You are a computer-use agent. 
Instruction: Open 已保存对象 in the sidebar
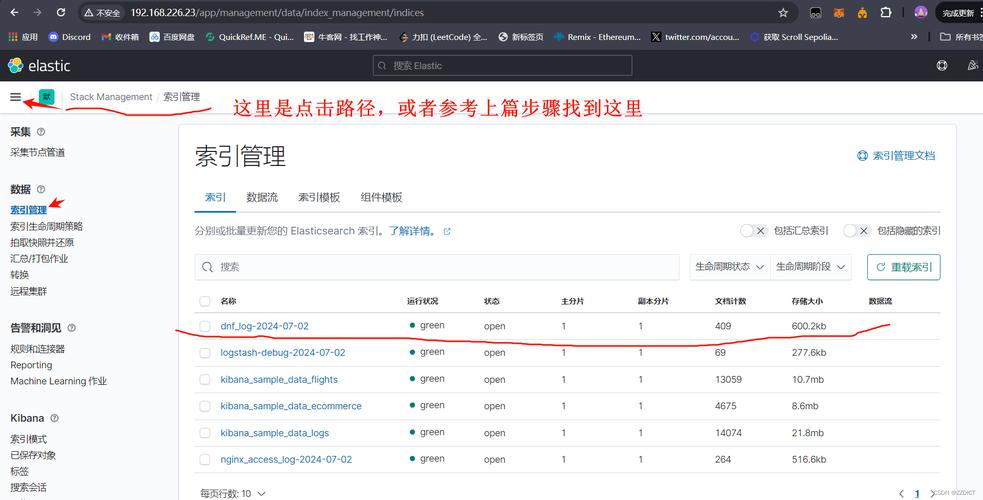[33, 455]
